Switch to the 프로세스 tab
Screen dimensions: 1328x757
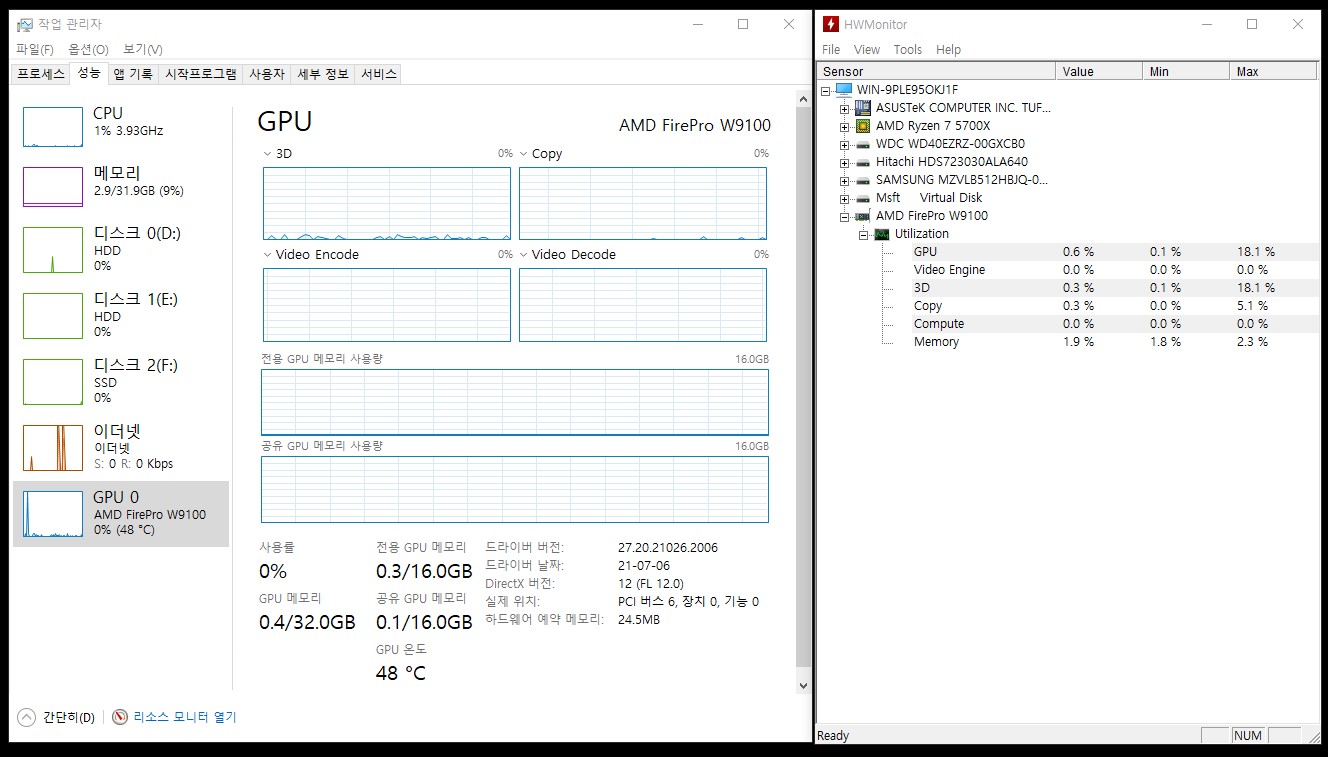41,74
